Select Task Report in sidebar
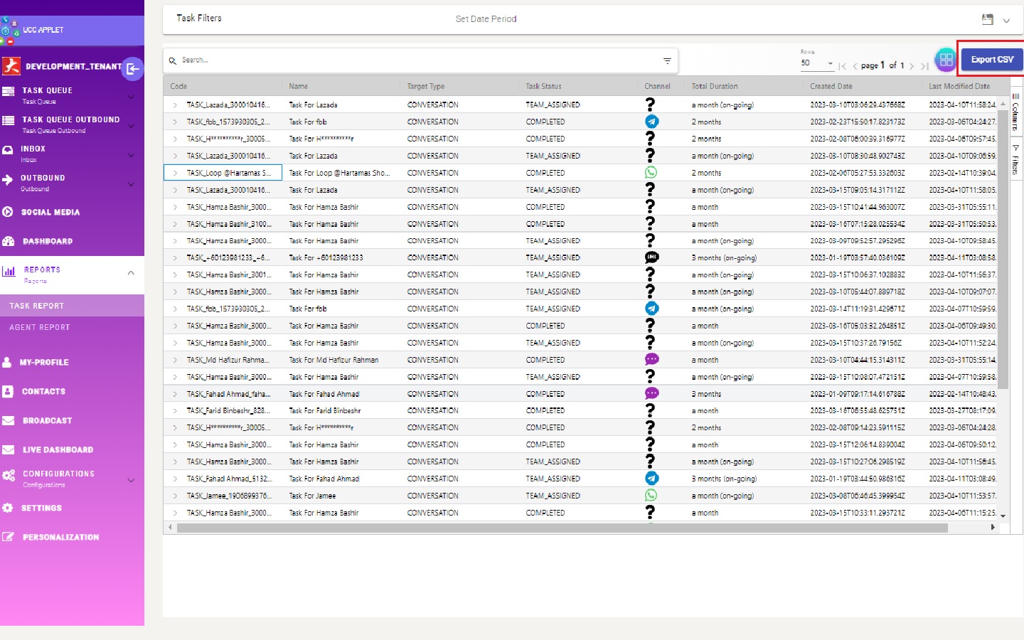1024x640 pixels. (37, 306)
